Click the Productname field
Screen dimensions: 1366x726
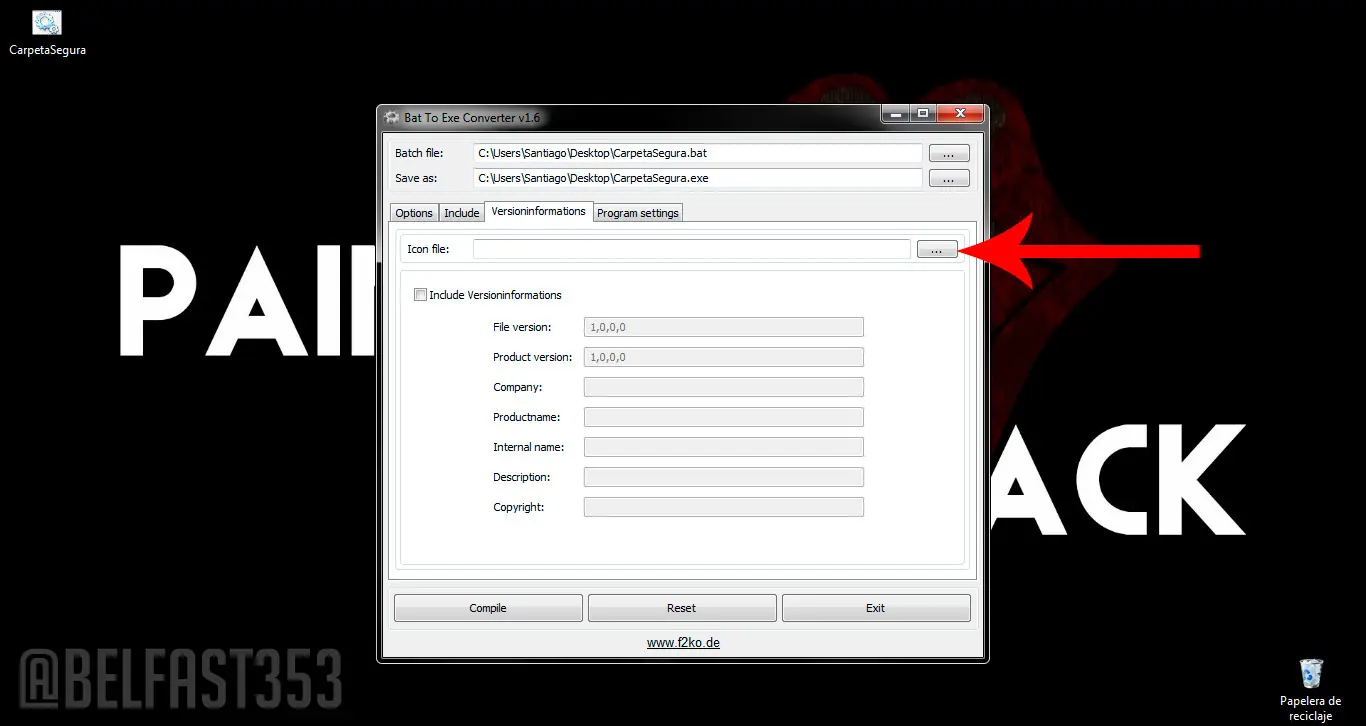coord(724,417)
